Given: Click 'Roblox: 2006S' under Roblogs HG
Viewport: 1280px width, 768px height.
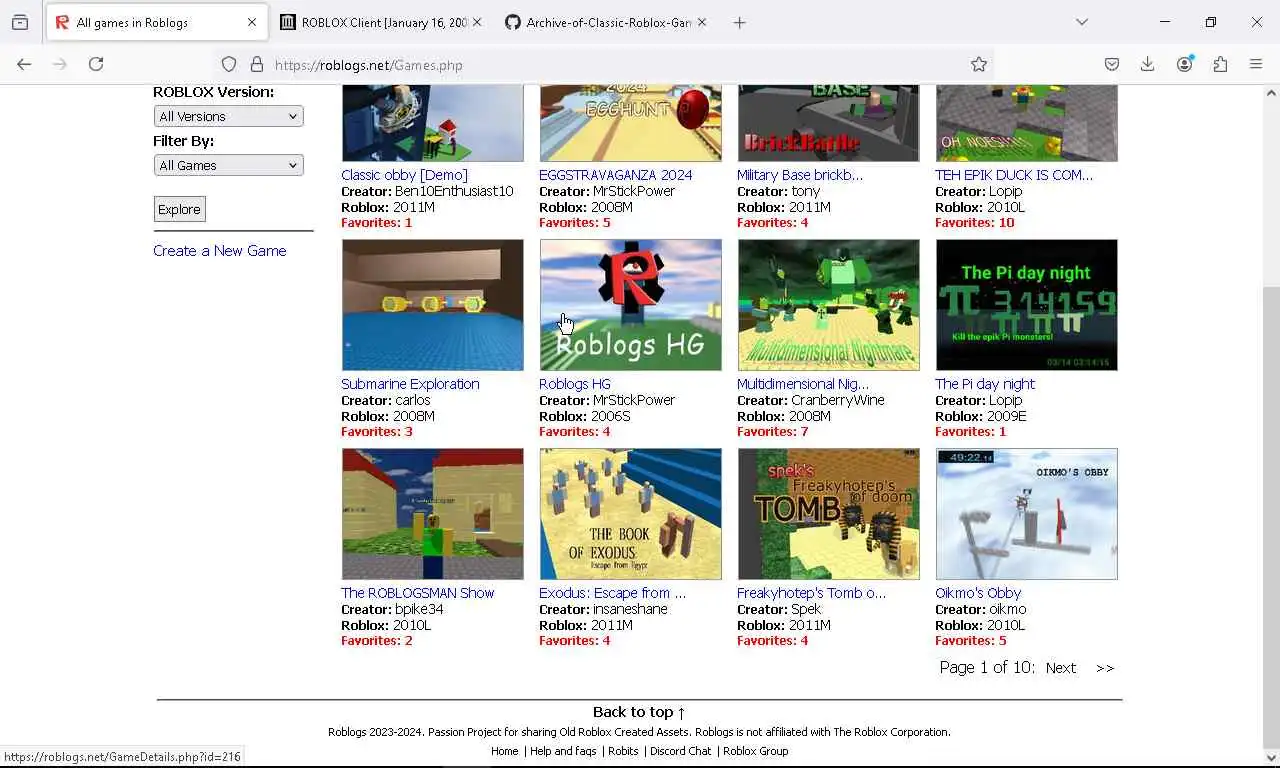Looking at the screenshot, I should point(585,416).
